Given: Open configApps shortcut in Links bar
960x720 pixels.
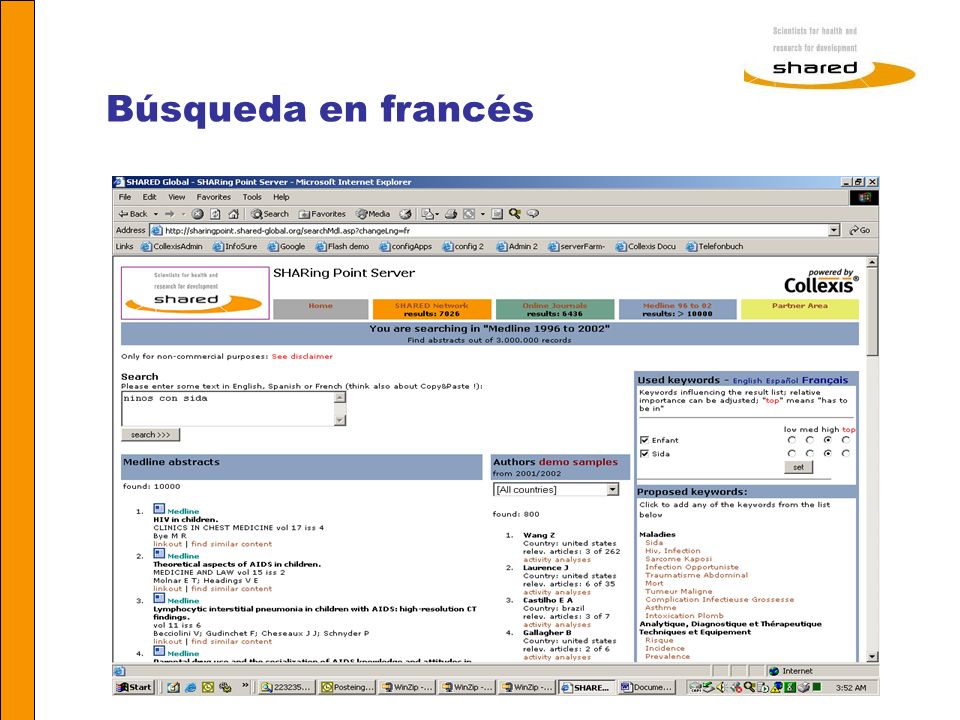Looking at the screenshot, I should pos(405,246).
